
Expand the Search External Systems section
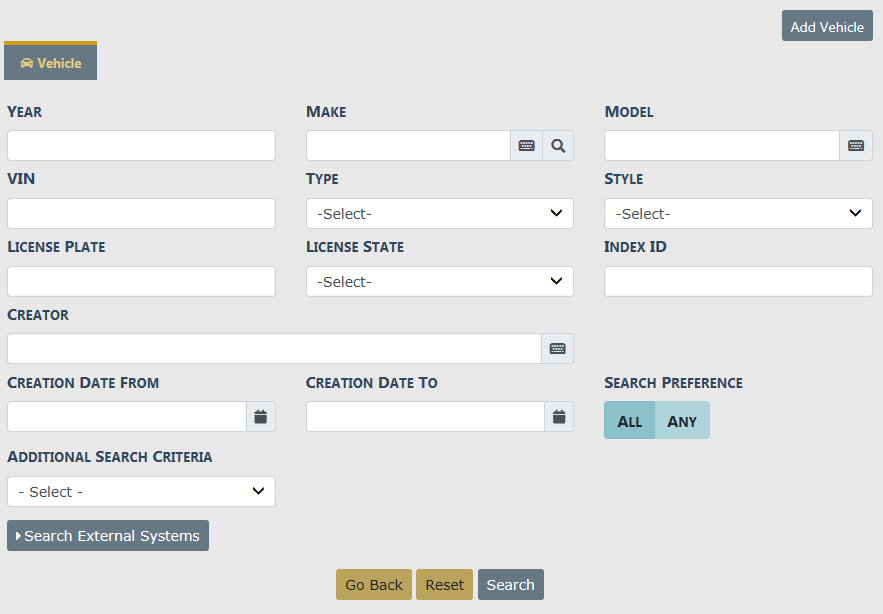coord(108,536)
